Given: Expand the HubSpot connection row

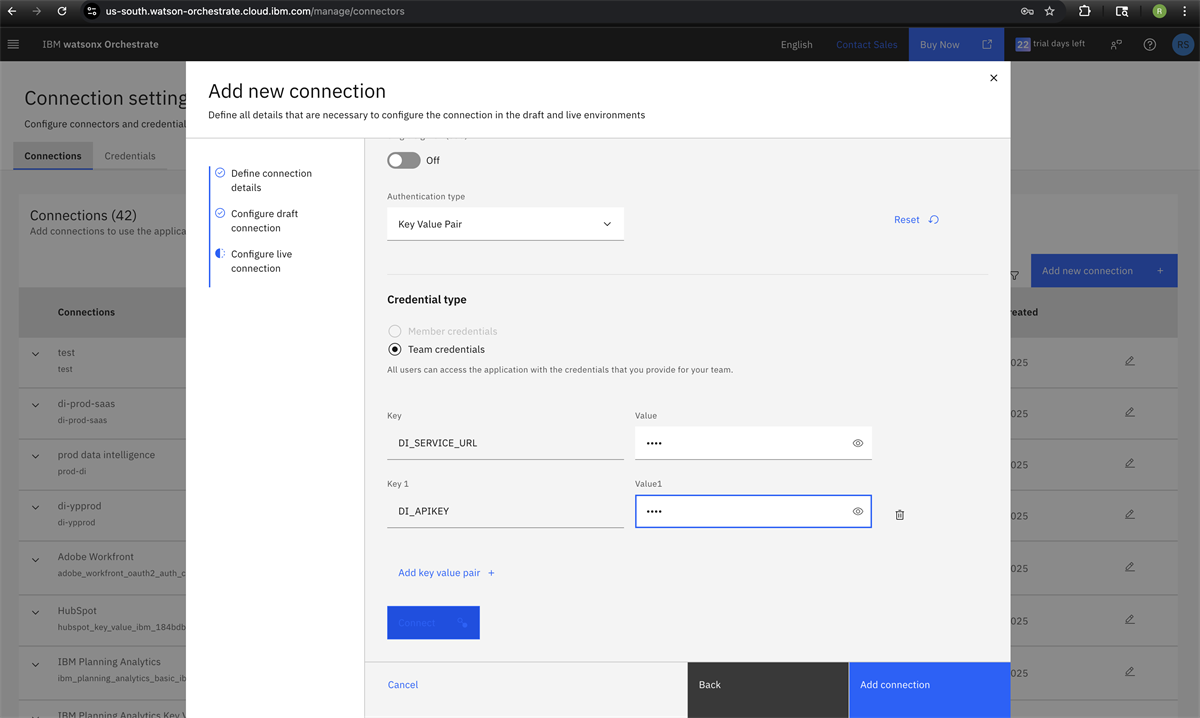Looking at the screenshot, I should pyautogui.click(x=36, y=612).
